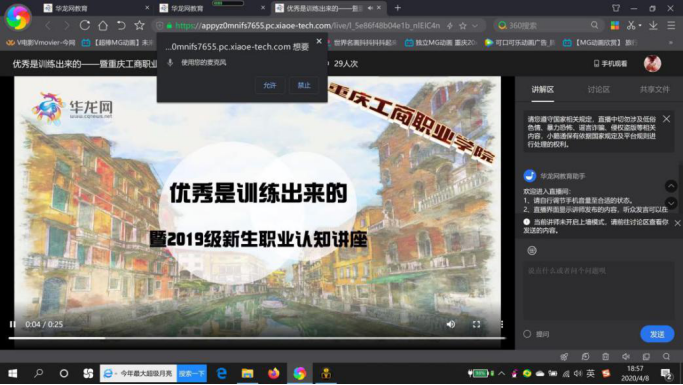Open the browser downloads icon
The image size is (683, 385).
pyautogui.click(x=653, y=26)
